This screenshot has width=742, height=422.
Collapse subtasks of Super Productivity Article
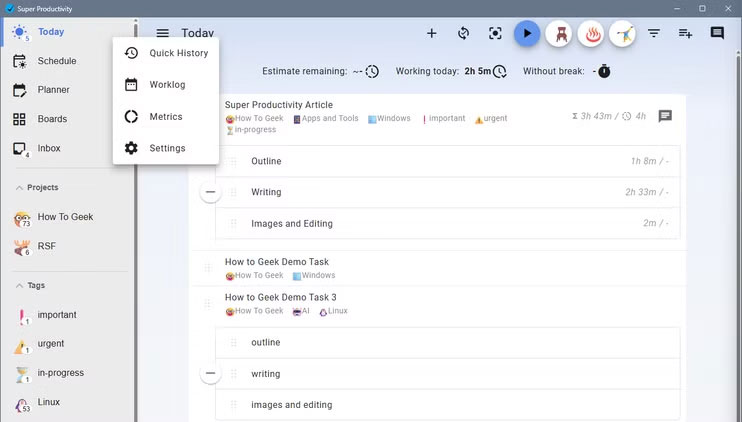tap(210, 192)
